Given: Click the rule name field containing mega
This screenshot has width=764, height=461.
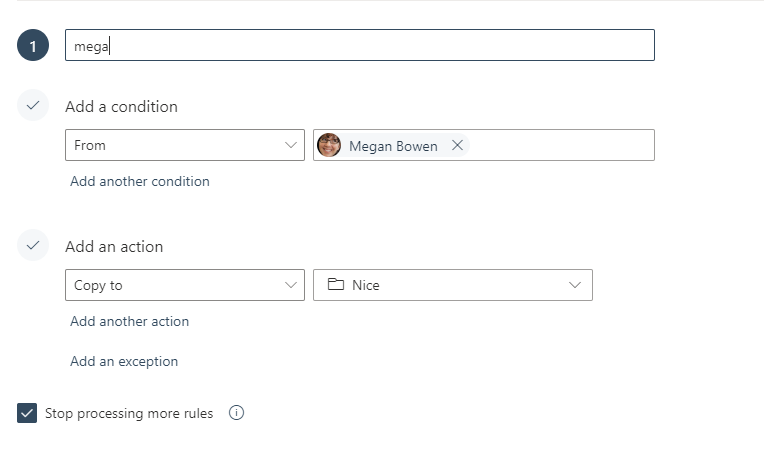Looking at the screenshot, I should click(359, 45).
